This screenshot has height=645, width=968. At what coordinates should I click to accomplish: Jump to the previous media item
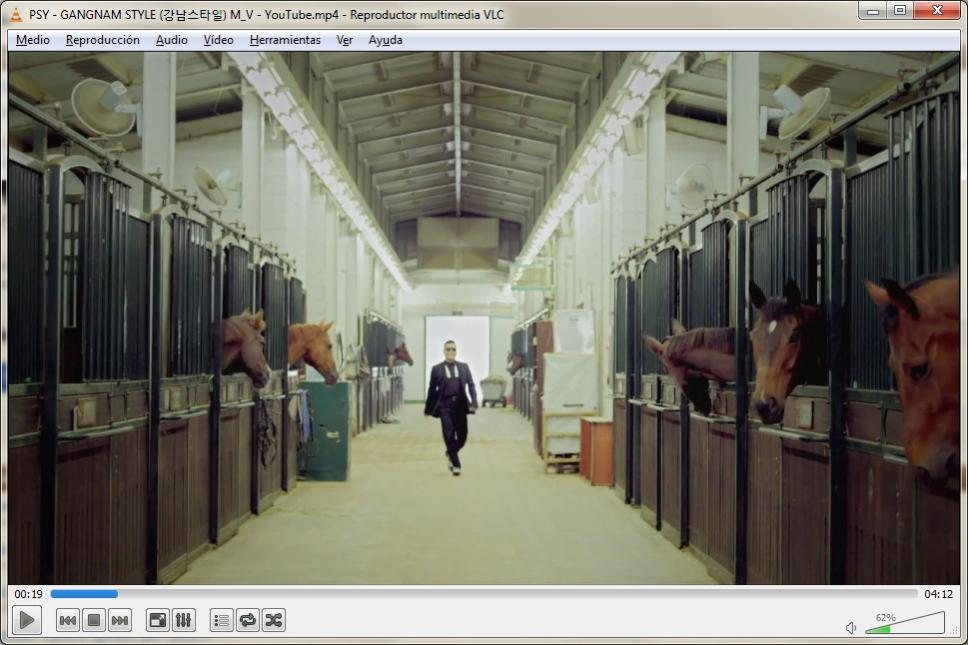[68, 620]
